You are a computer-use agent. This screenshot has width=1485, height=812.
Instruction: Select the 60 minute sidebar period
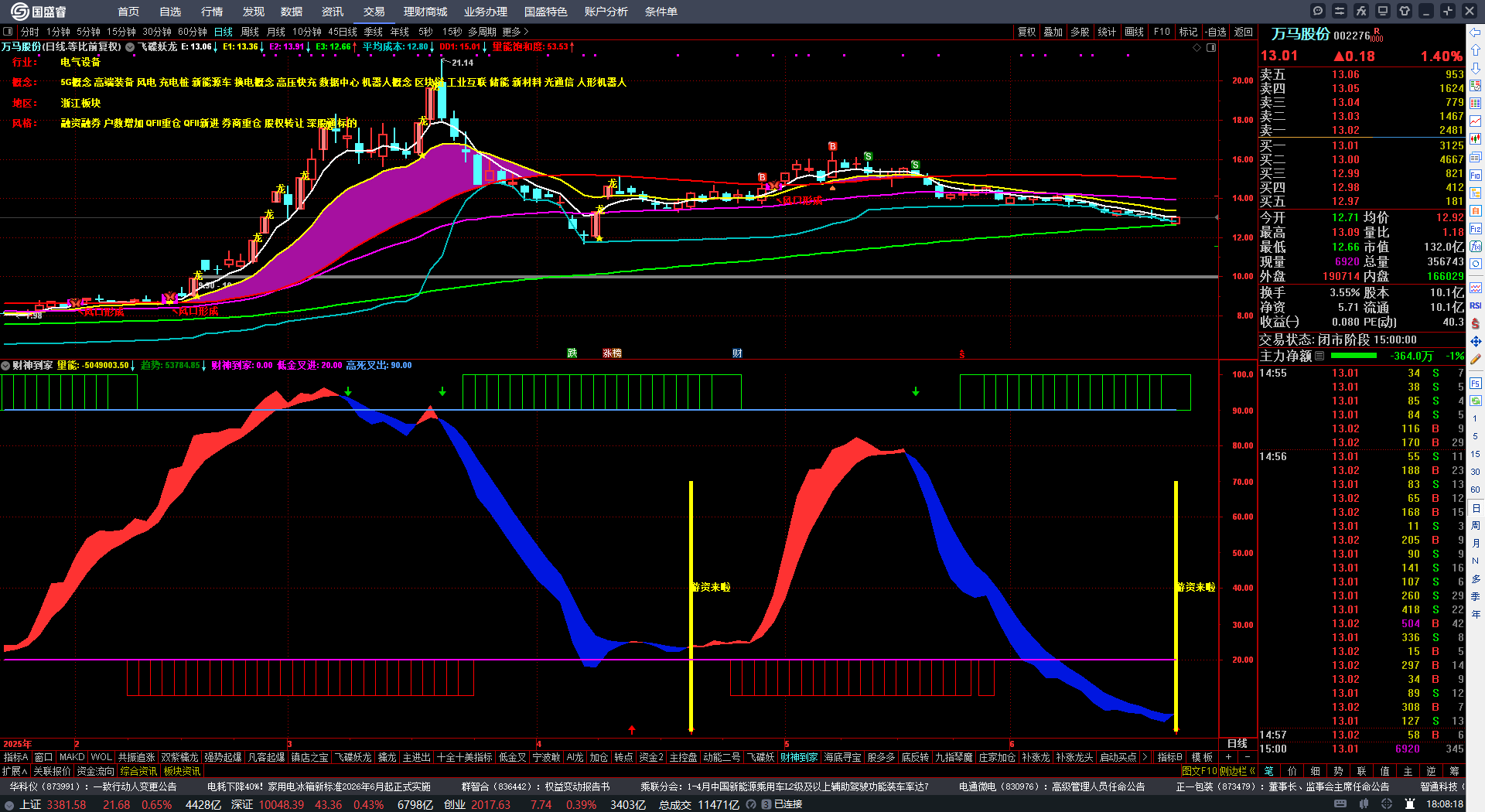point(1476,490)
